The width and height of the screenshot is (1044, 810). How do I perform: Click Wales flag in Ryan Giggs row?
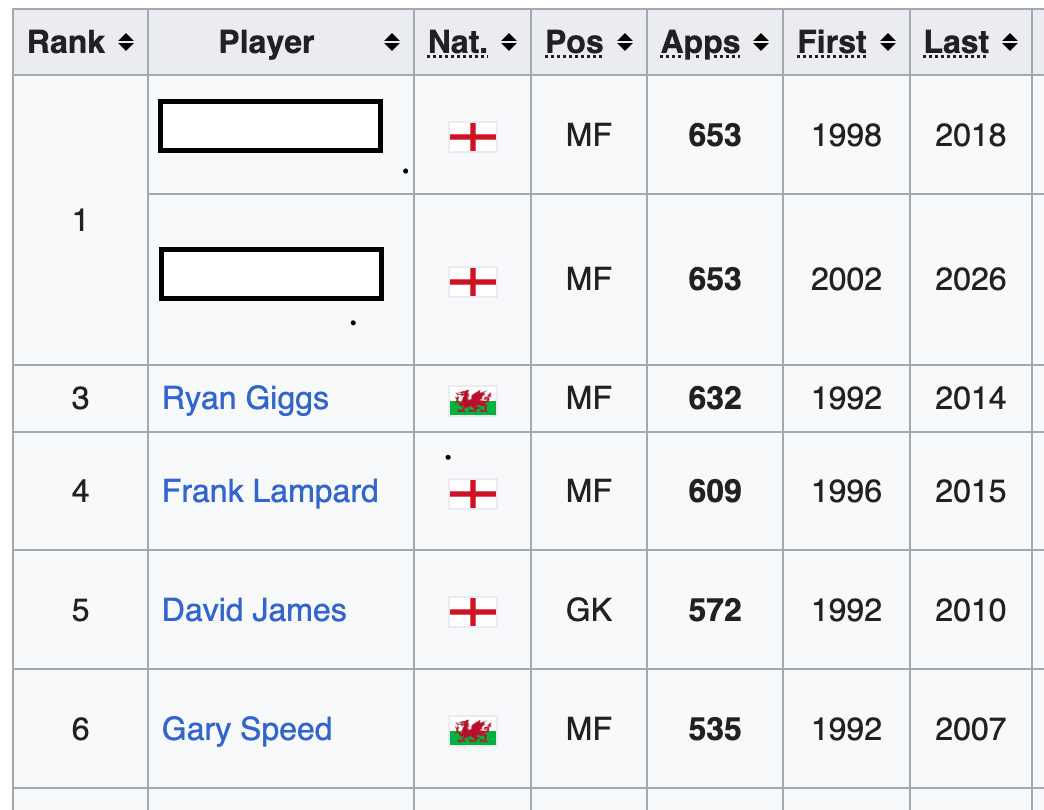473,401
